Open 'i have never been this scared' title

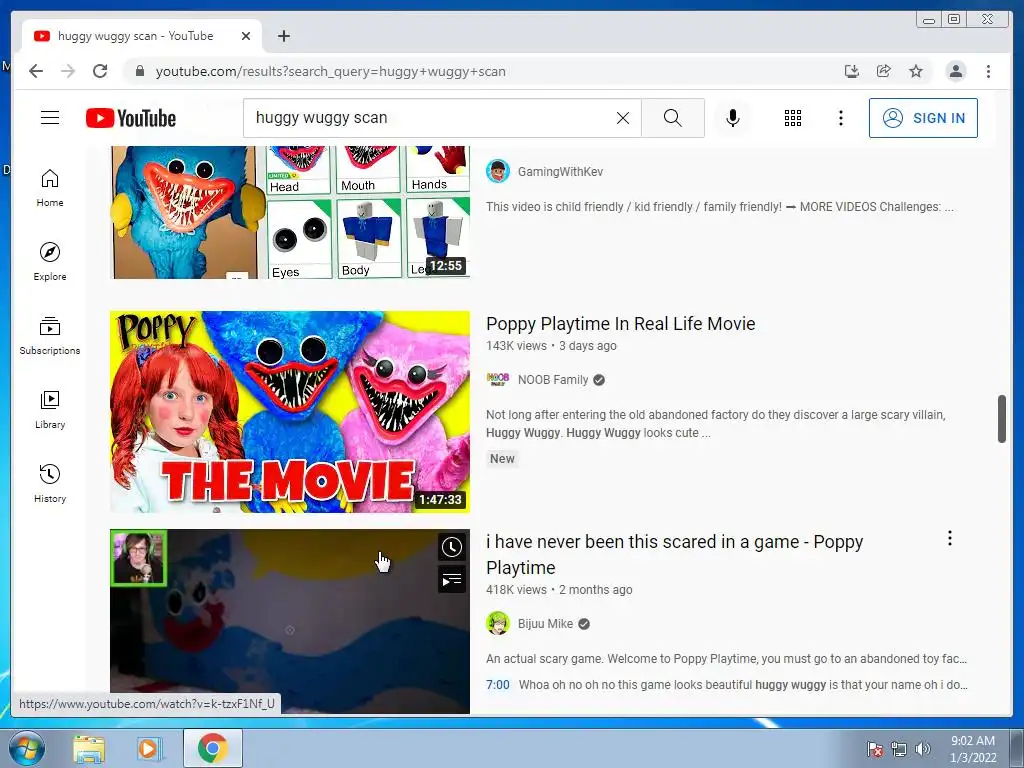coord(675,554)
